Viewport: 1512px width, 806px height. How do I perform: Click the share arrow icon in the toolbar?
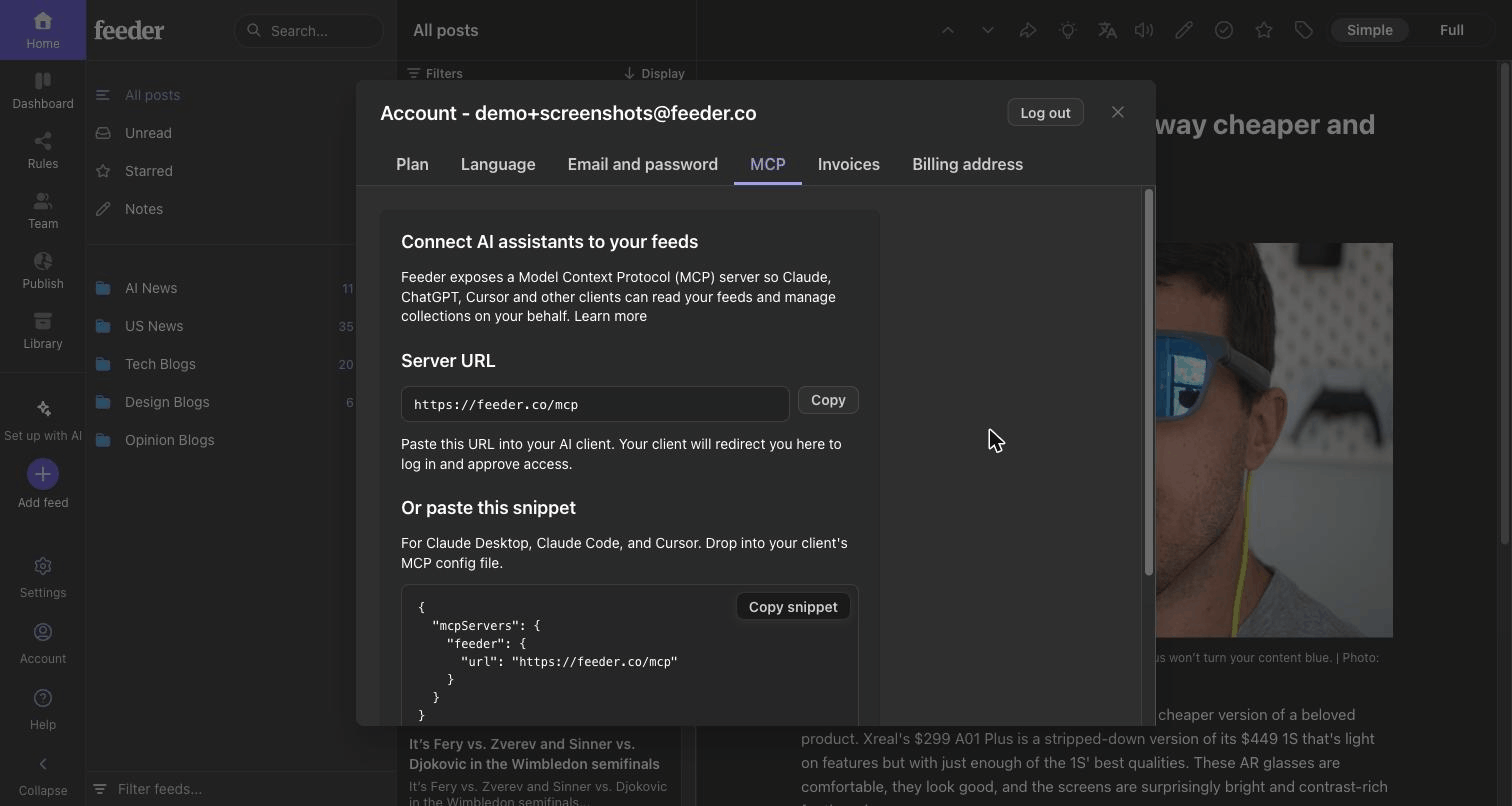[x=1028, y=30]
